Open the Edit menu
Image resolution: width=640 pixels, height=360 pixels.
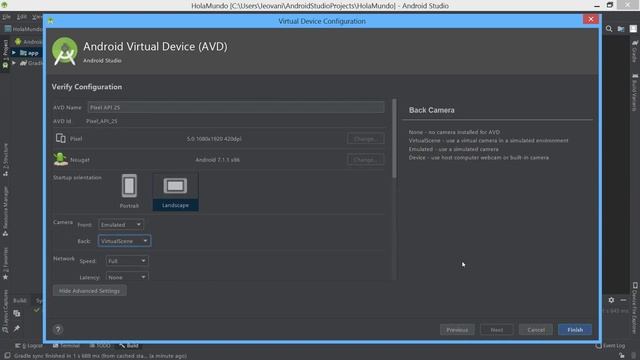22,17
